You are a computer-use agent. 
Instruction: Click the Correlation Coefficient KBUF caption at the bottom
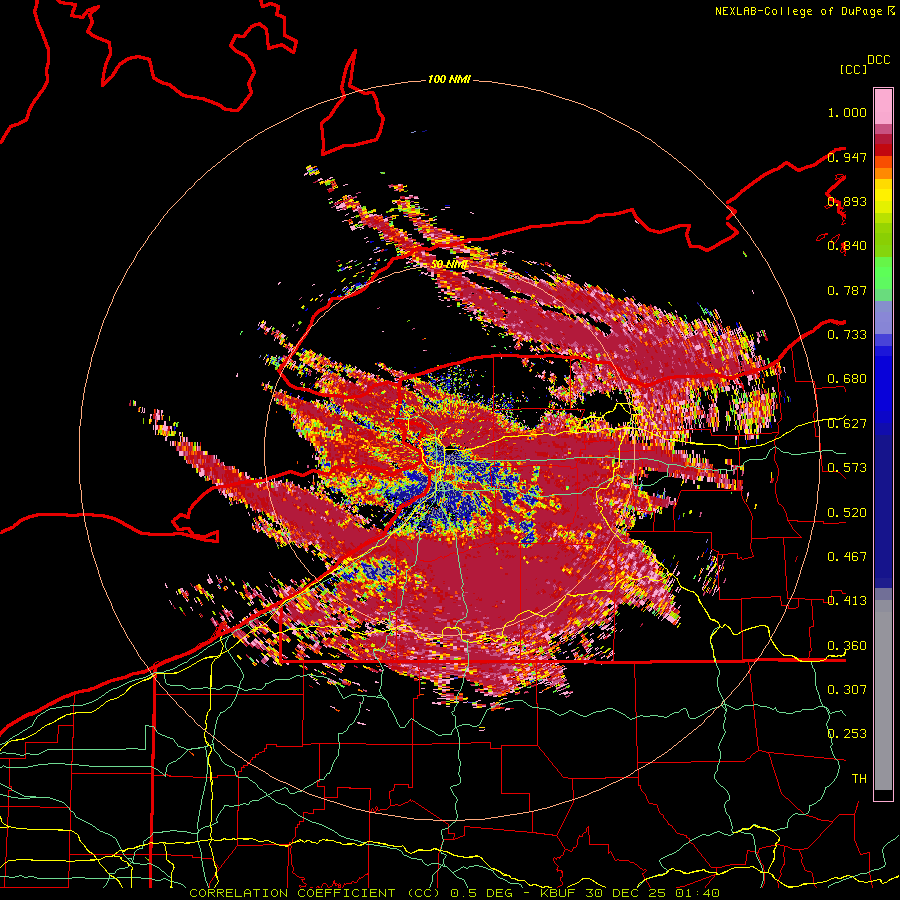pyautogui.click(x=454, y=893)
